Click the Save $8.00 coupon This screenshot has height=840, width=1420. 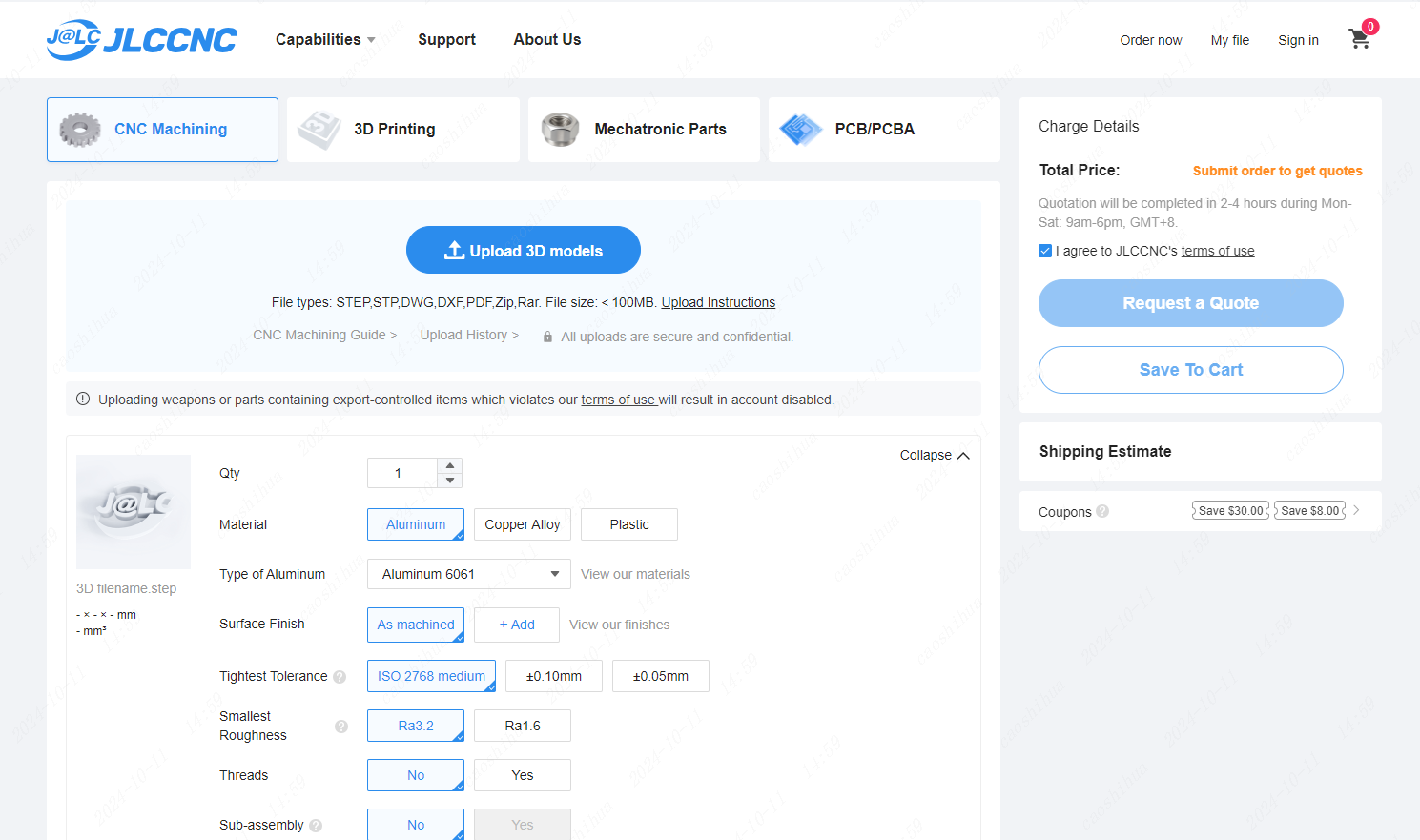click(x=1310, y=510)
